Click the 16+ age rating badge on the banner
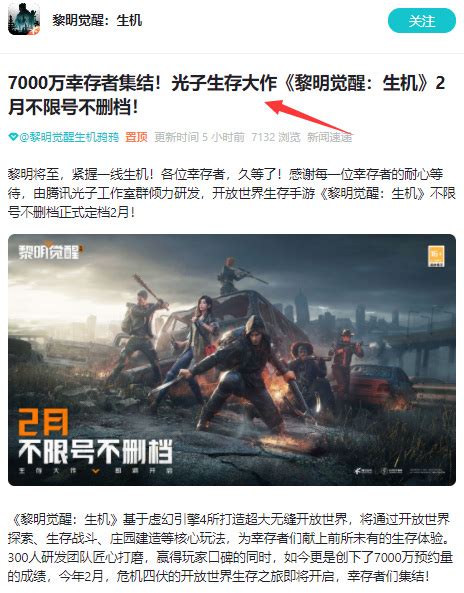Screen dimensions: 464x593 coord(436,256)
